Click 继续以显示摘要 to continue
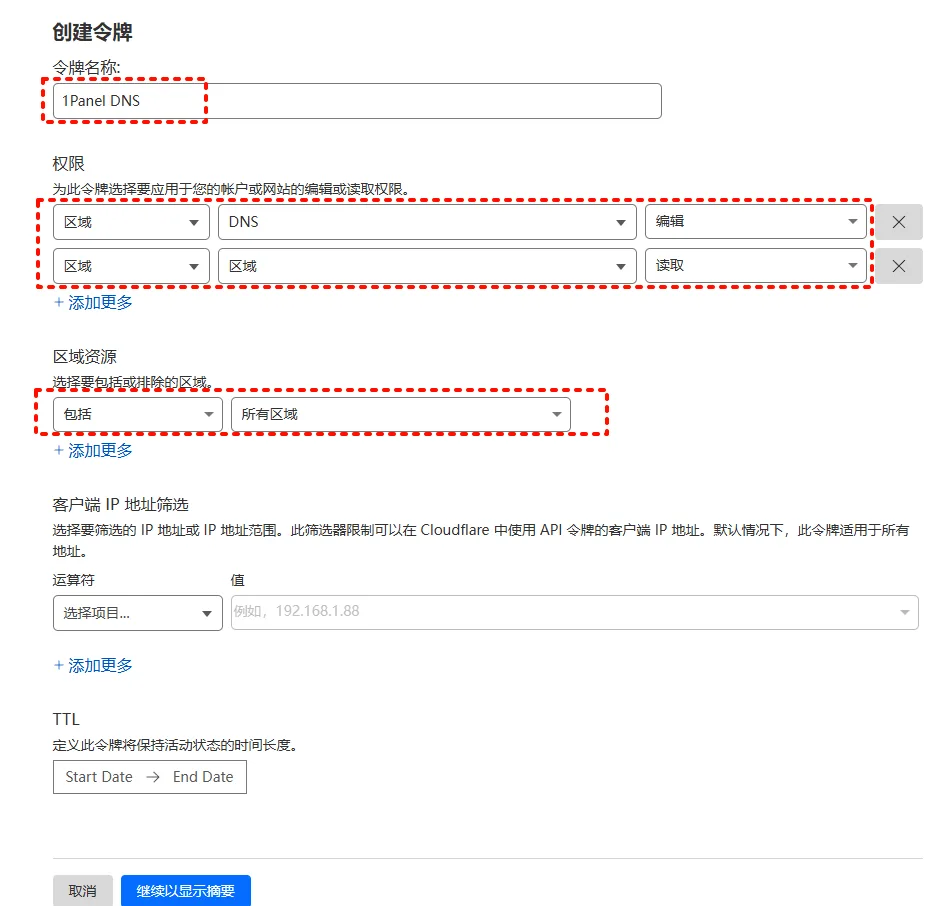This screenshot has width=942, height=906. point(185,890)
